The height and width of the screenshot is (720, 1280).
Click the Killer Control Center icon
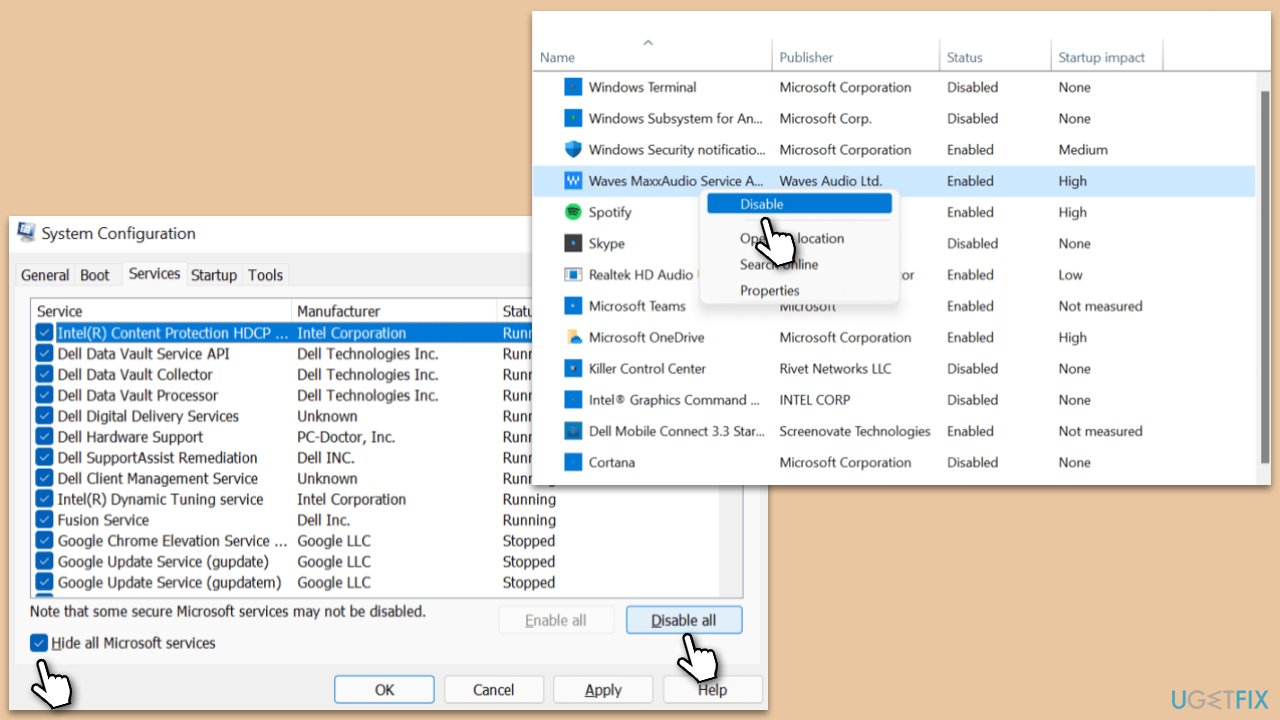[x=573, y=368]
